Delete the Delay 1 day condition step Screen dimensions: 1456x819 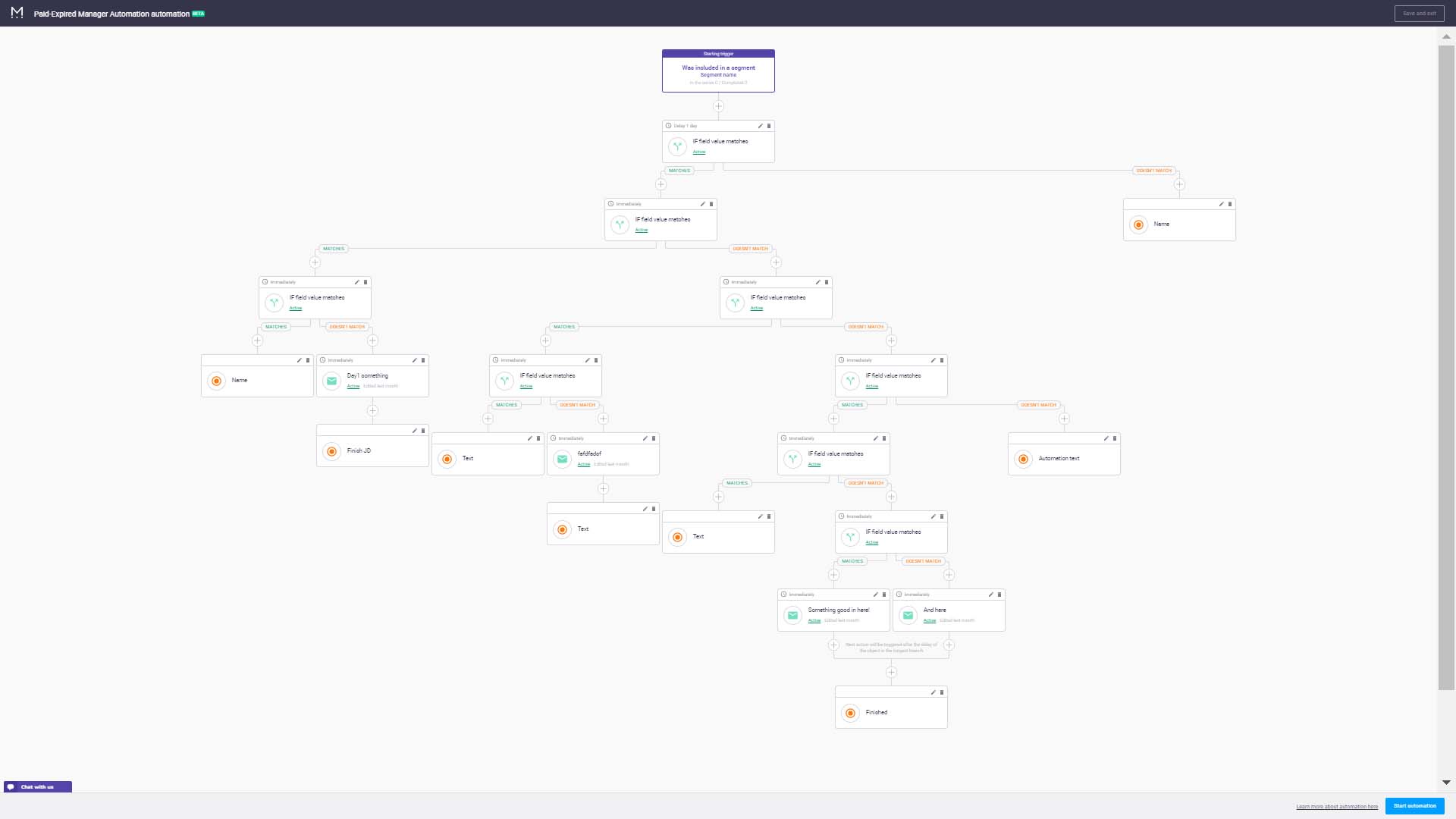[769, 126]
